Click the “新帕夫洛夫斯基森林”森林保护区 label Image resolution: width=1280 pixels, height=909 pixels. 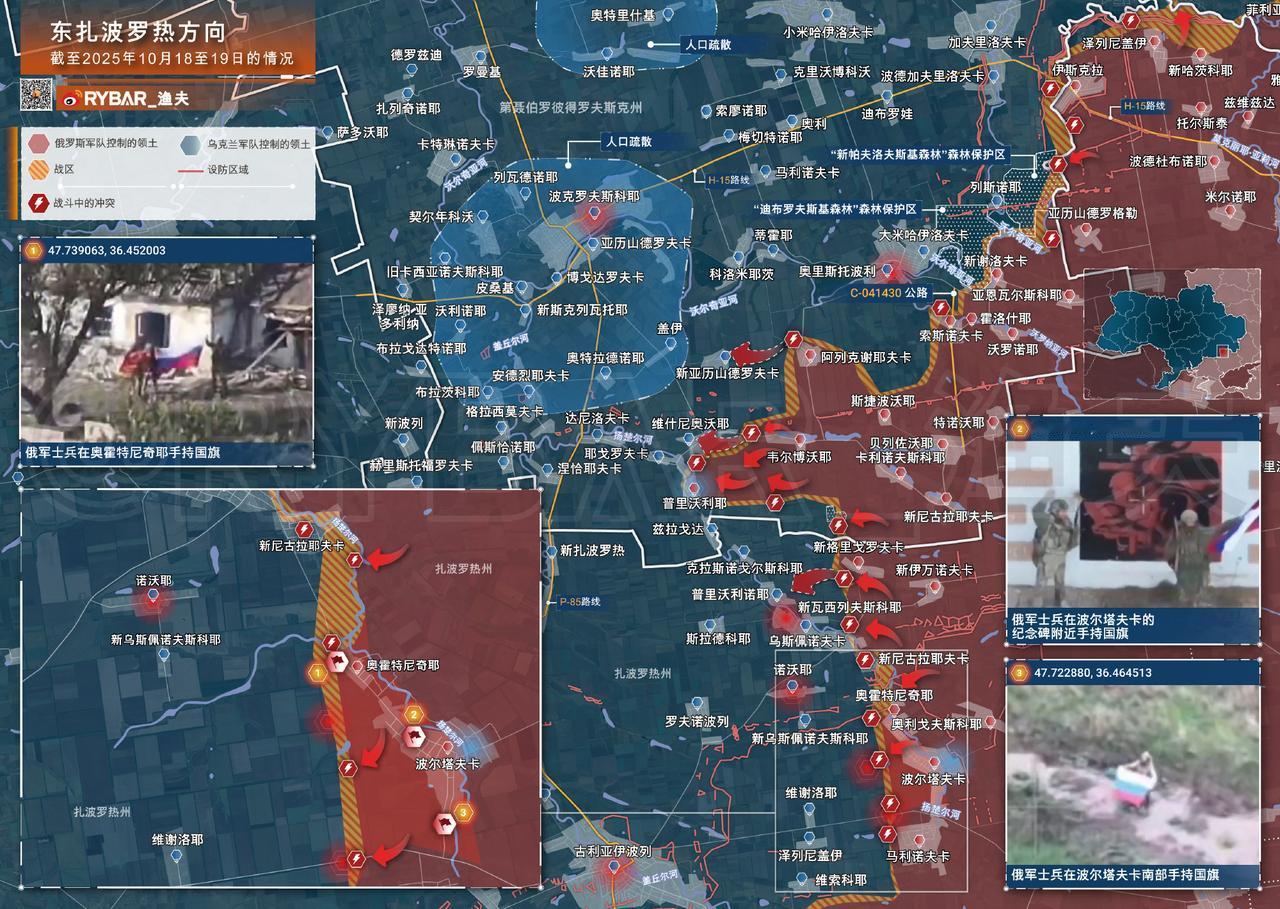pyautogui.click(x=918, y=154)
